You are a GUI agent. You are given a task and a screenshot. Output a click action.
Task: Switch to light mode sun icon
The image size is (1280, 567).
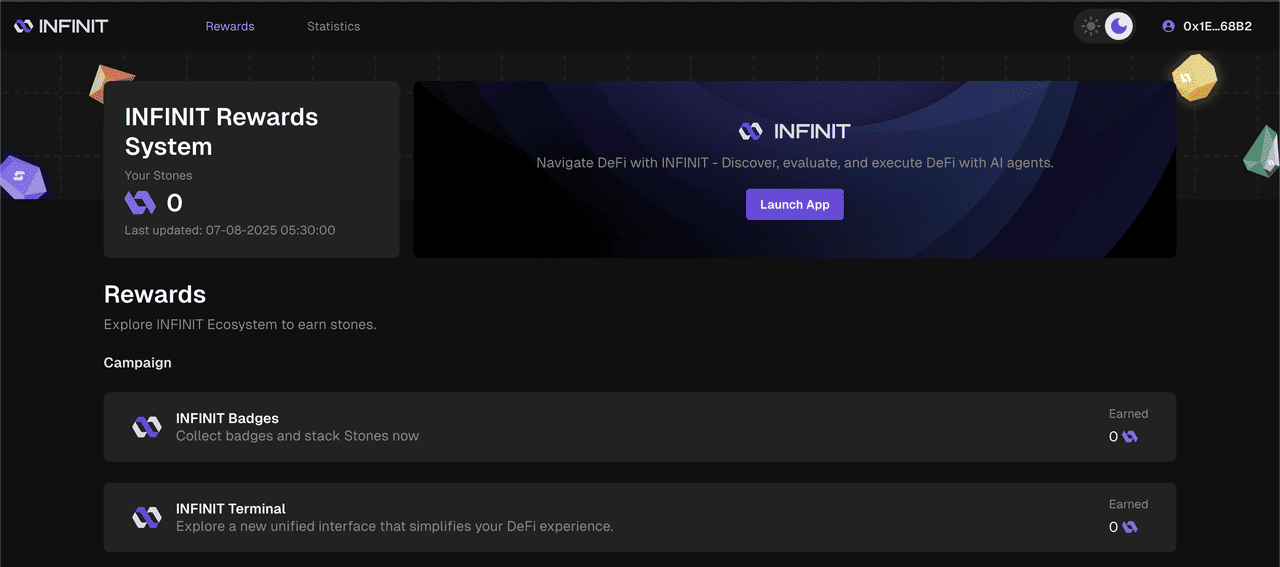click(x=1091, y=26)
